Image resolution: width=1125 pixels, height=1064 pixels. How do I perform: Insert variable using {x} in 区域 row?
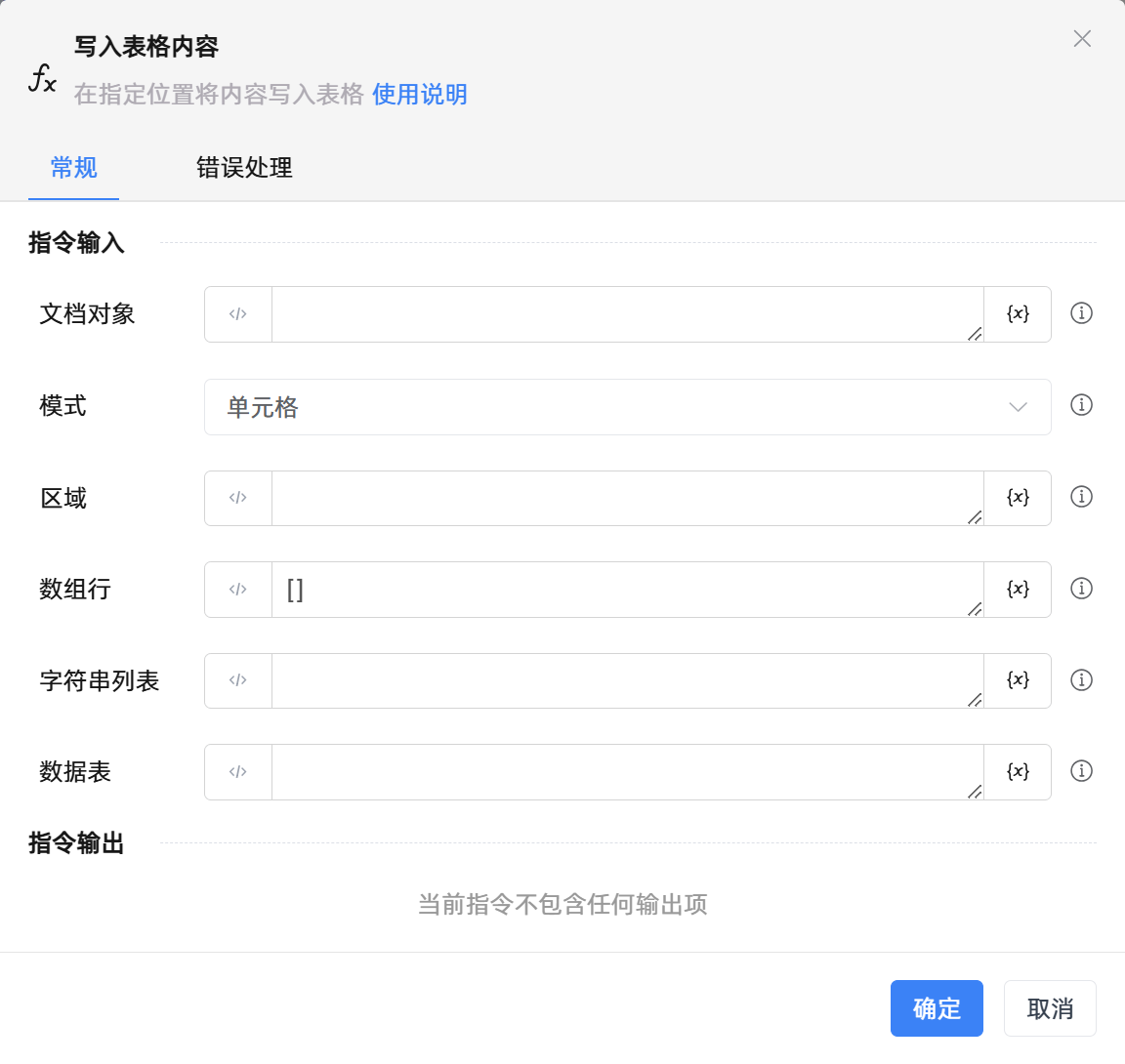pyautogui.click(x=1018, y=498)
